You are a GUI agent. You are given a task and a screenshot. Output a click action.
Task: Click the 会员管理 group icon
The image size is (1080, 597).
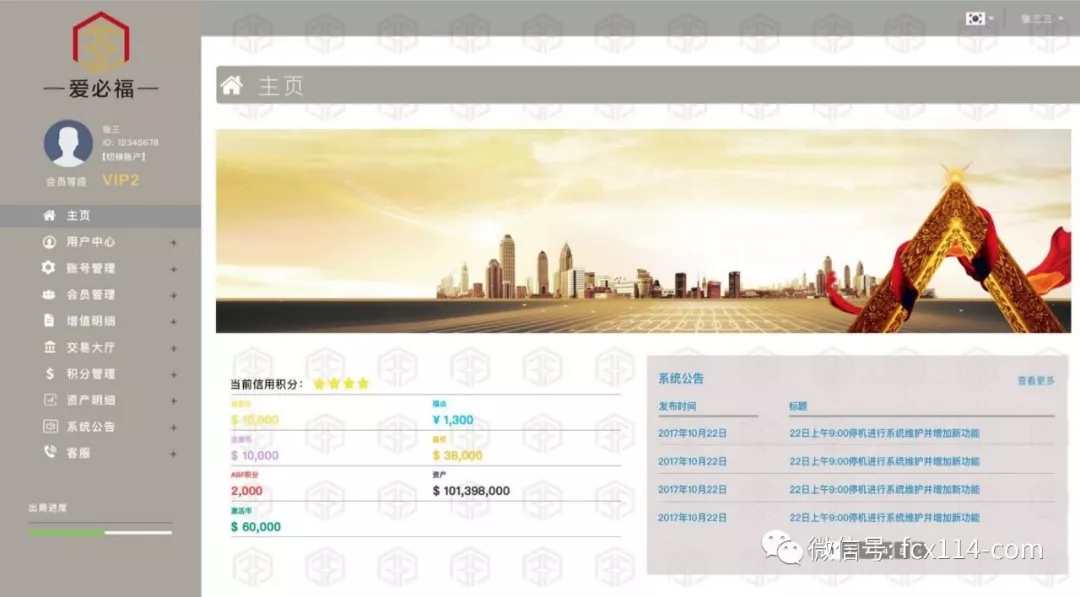coord(48,295)
